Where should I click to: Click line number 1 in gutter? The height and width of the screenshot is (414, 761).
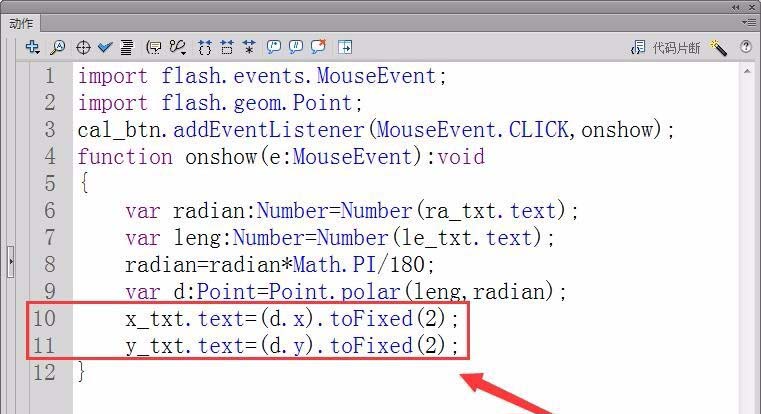50,76
